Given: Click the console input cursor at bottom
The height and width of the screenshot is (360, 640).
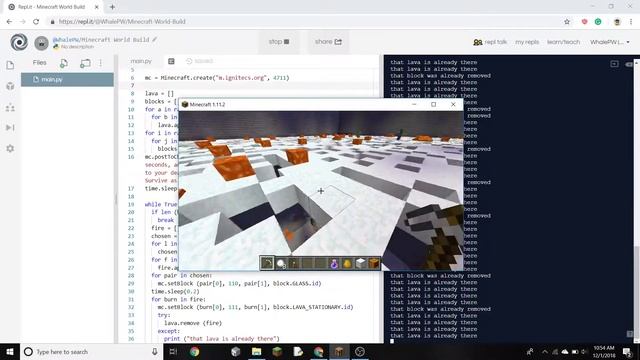Looking at the screenshot, I should [x=392, y=341].
